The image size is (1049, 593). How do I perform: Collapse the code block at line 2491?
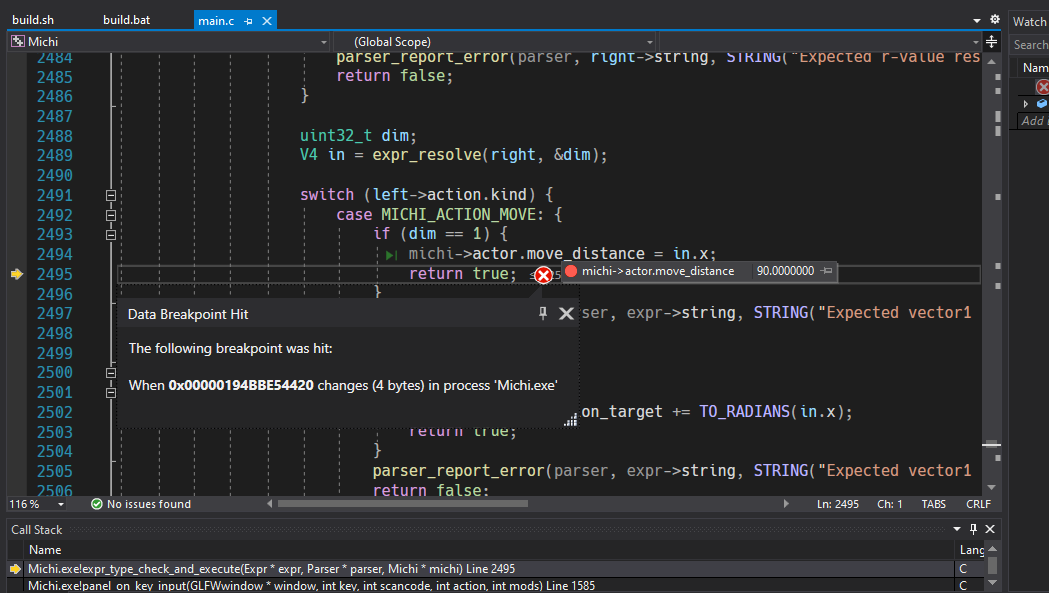pyautogui.click(x=111, y=195)
